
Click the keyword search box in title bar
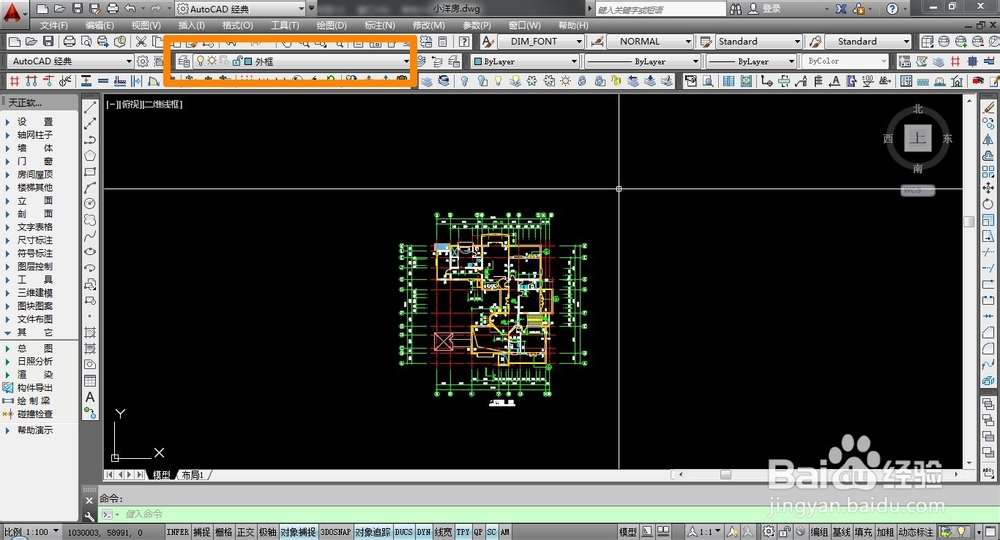[660, 9]
